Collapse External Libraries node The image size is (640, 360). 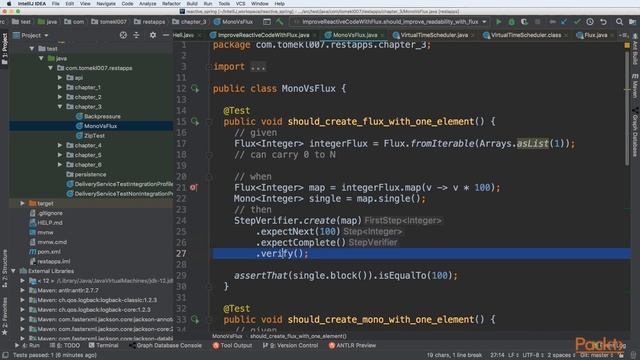click(x=13, y=271)
